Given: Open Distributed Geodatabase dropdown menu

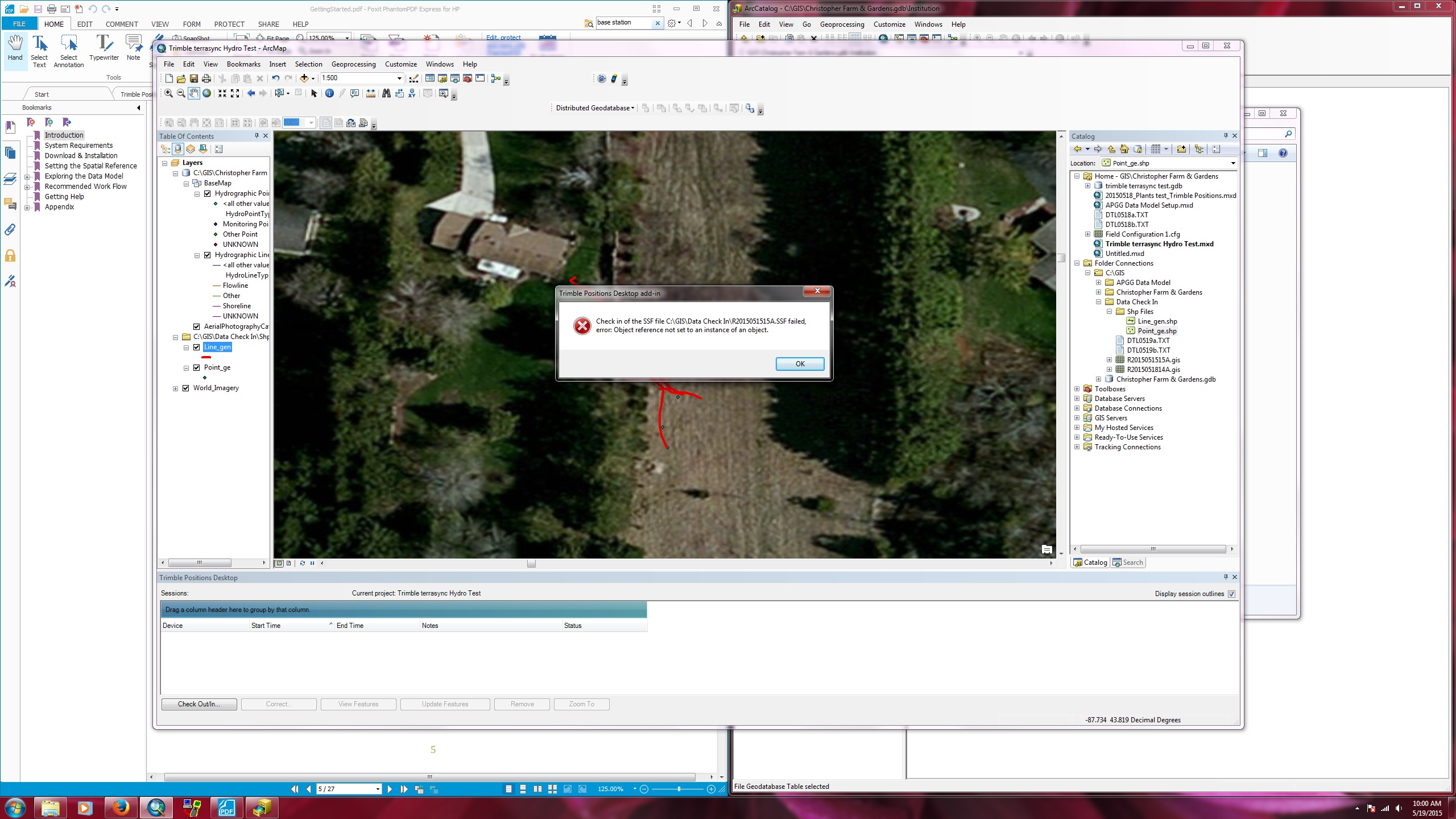Looking at the screenshot, I should click(595, 108).
